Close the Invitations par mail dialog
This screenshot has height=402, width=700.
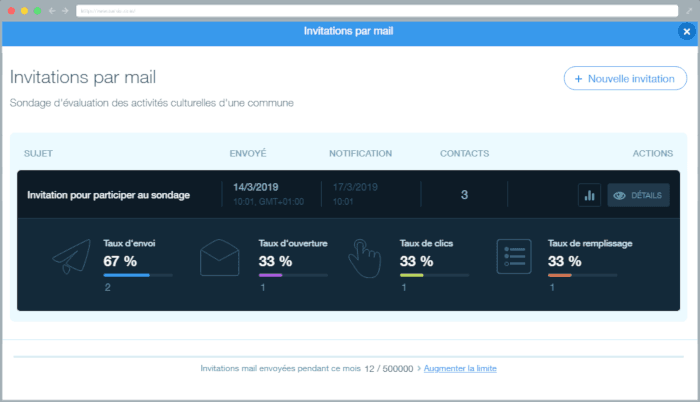[686, 32]
